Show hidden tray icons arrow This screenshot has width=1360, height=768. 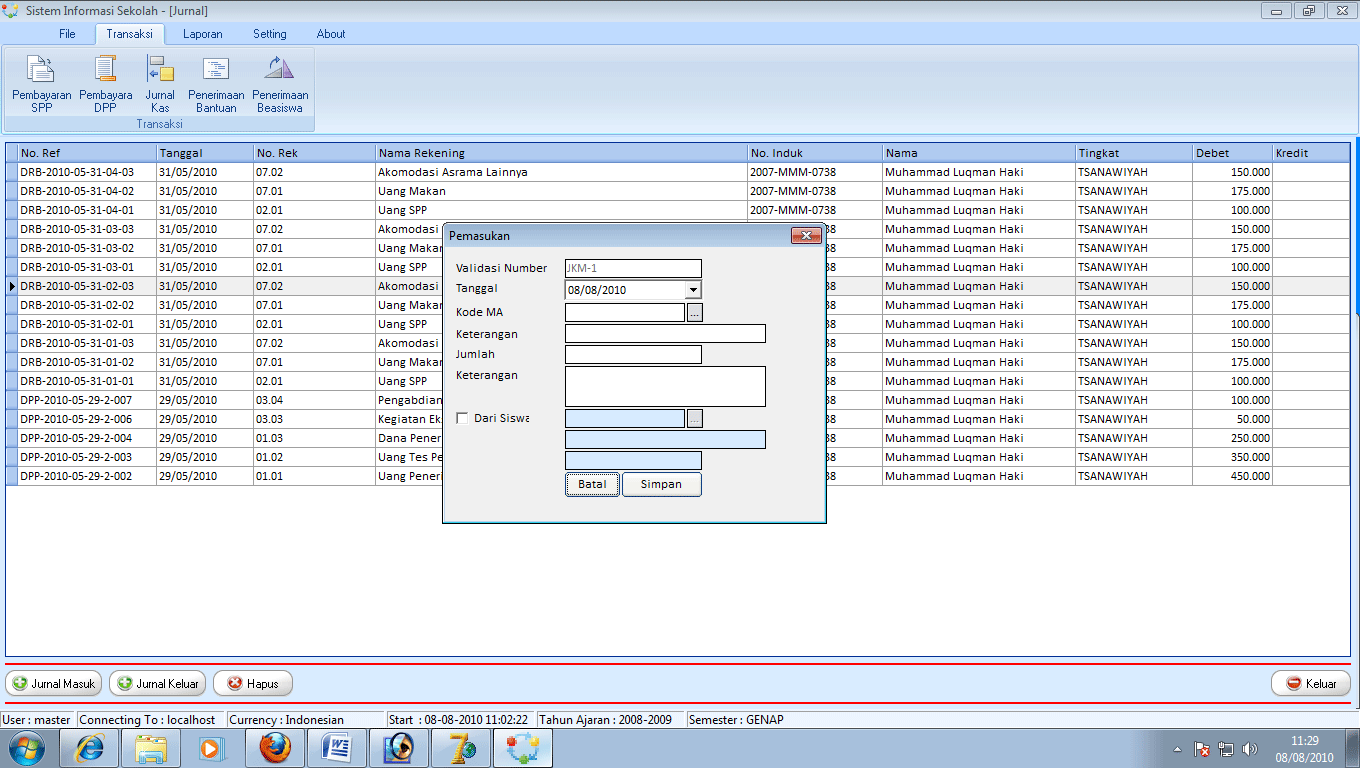point(1178,749)
